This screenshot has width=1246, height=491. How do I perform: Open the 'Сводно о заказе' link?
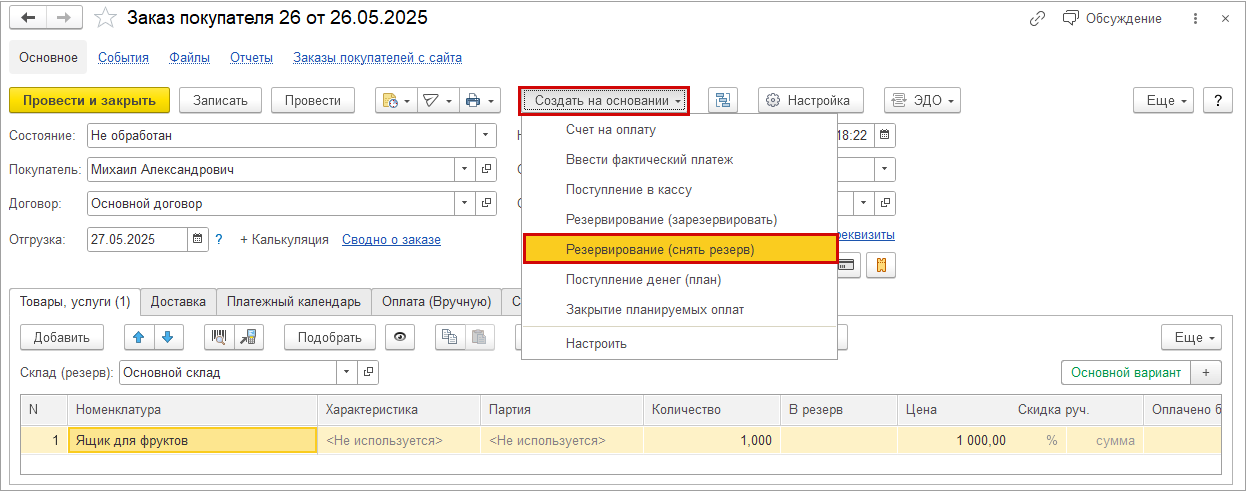pos(391,240)
